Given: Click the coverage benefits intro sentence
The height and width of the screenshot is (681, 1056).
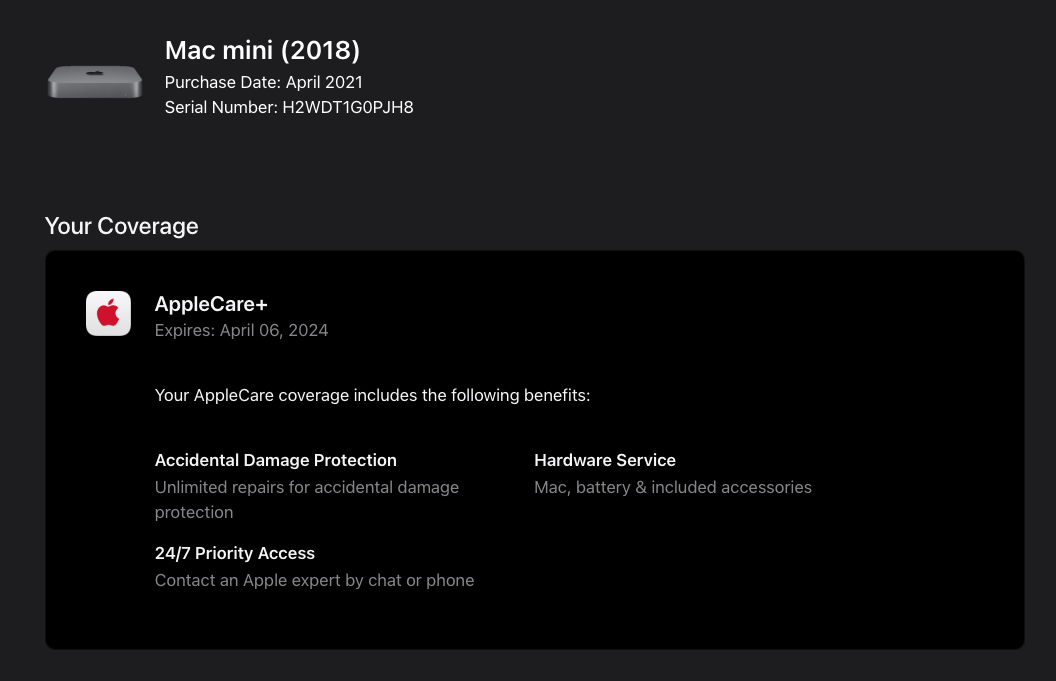Looking at the screenshot, I should point(372,395).
